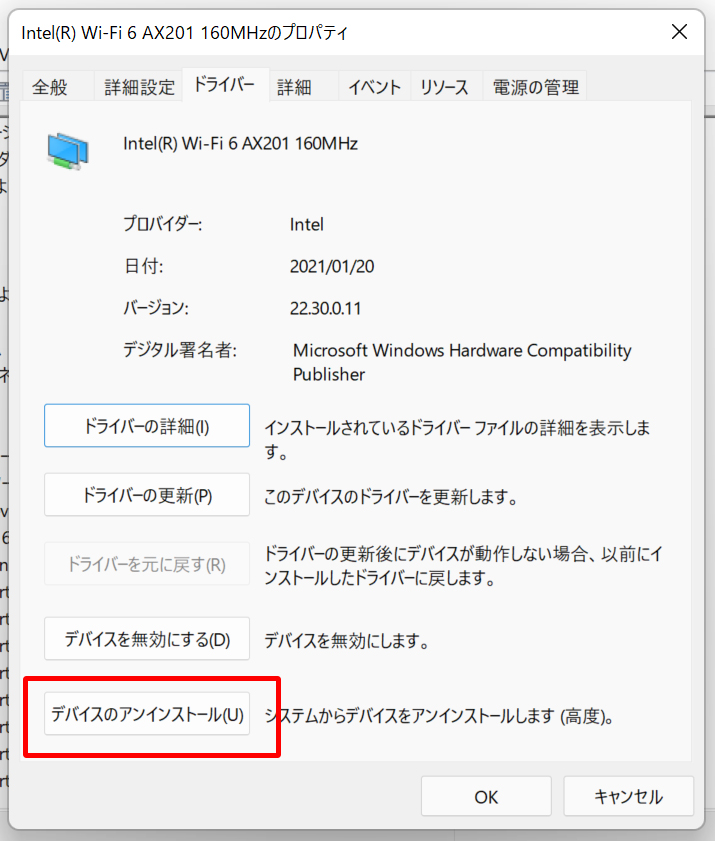Click the date value 2021/01/20
This screenshot has height=841, width=715.
pyautogui.click(x=332, y=267)
